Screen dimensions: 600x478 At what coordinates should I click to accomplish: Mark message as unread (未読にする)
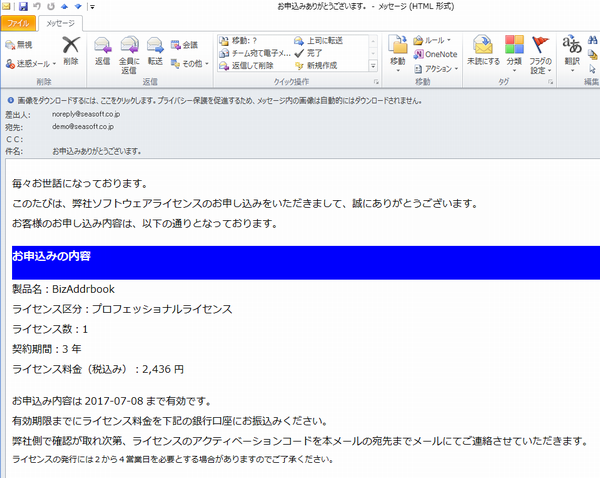coord(483,50)
